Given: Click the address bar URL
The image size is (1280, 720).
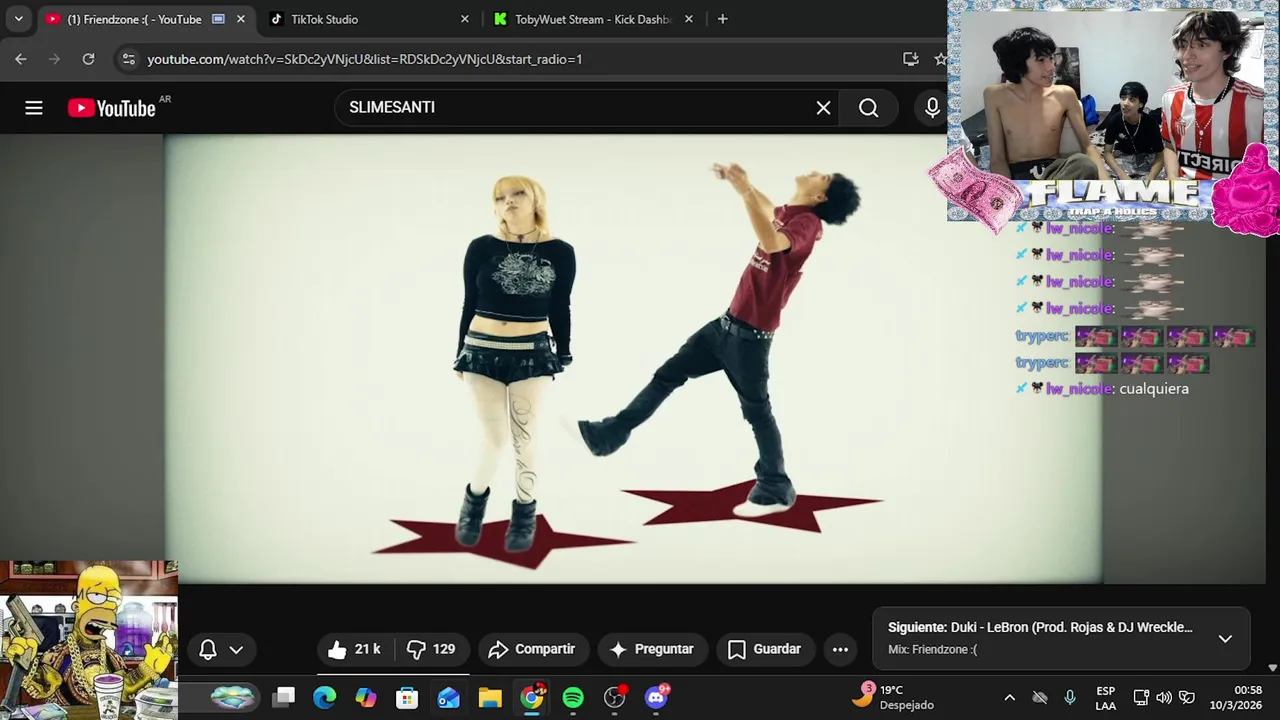Looking at the screenshot, I should coord(364,59).
